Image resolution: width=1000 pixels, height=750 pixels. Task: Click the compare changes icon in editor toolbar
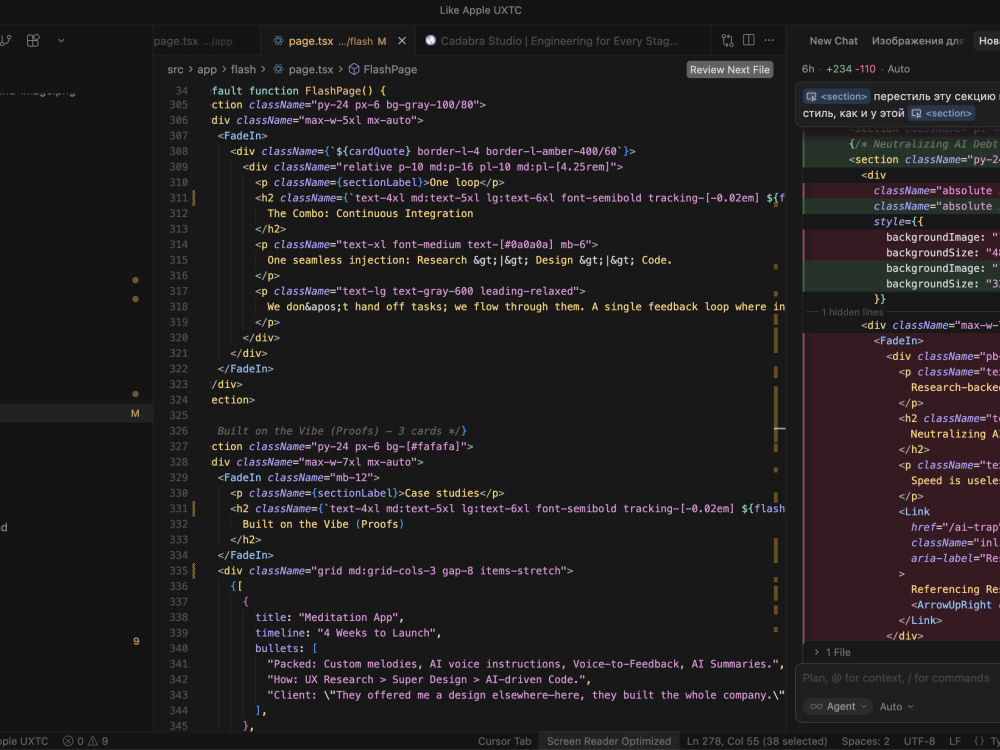point(728,41)
